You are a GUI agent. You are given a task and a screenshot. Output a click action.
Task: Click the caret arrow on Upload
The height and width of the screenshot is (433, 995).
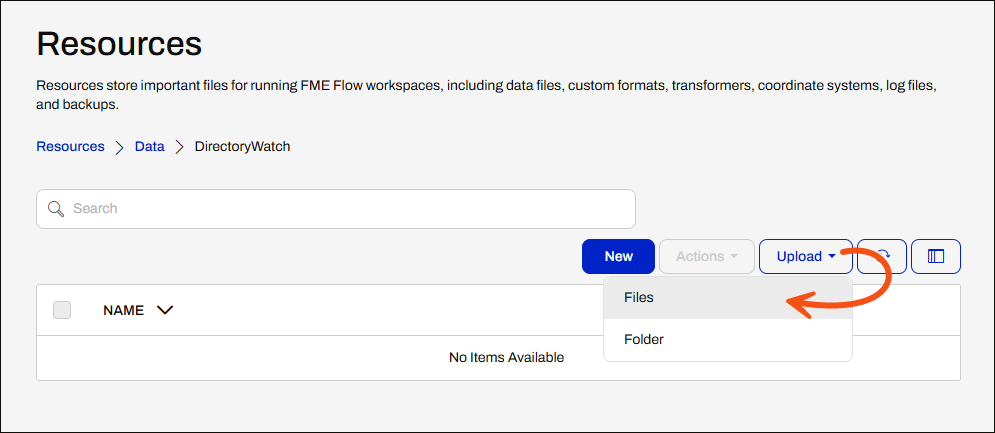832,256
